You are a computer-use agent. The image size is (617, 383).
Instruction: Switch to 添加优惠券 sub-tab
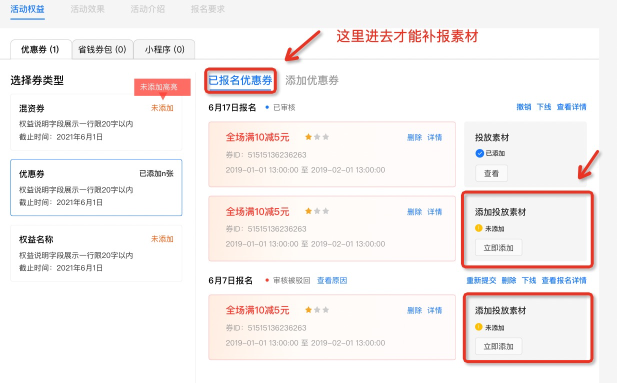click(x=312, y=80)
